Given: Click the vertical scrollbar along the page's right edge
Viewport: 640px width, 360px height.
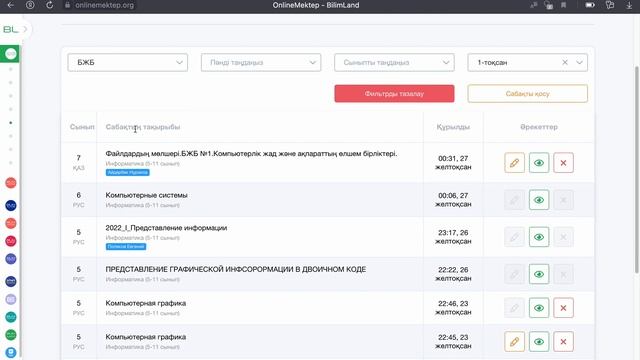Looking at the screenshot, I should [637, 169].
